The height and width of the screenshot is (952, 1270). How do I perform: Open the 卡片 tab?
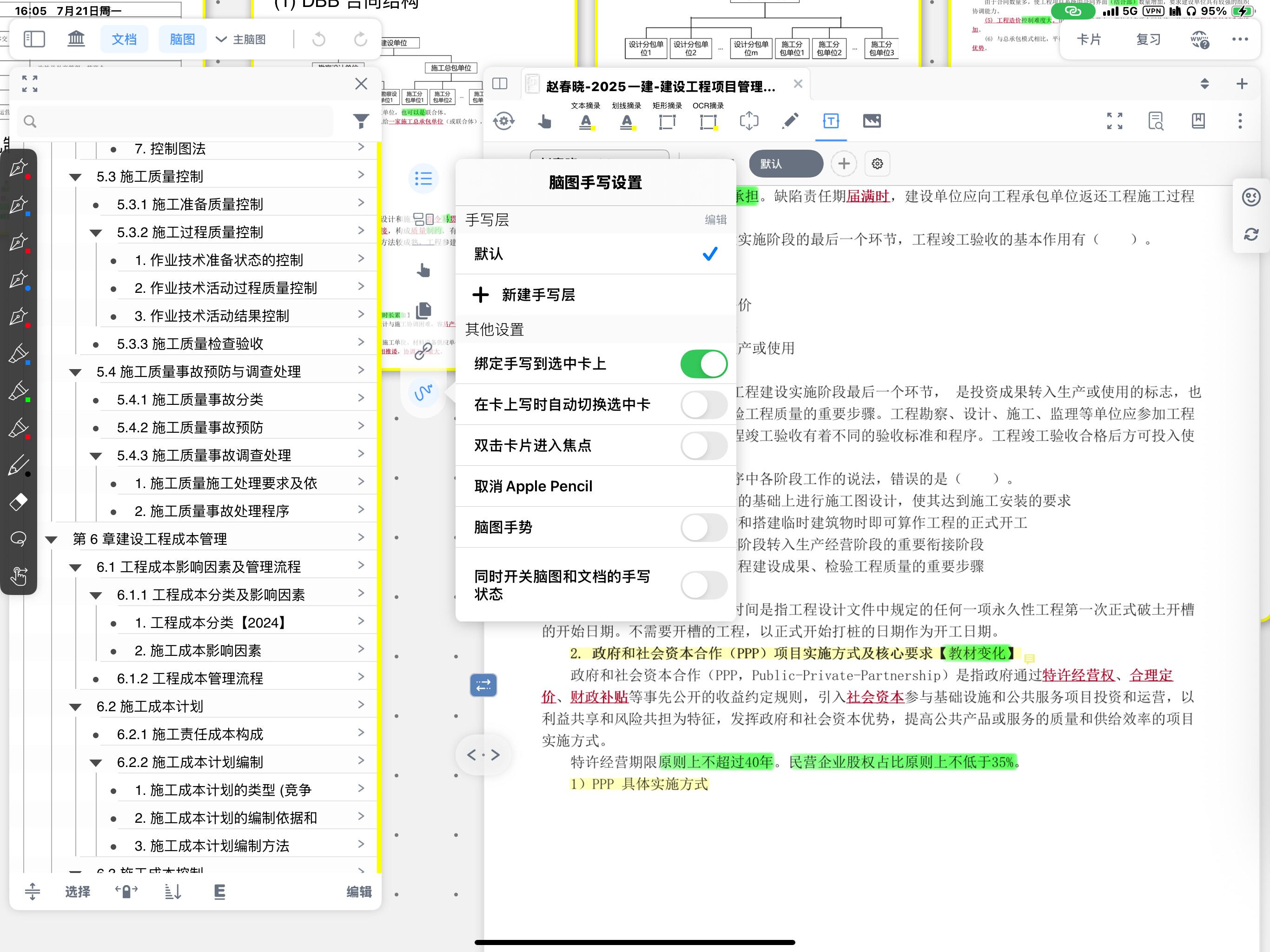(1089, 39)
